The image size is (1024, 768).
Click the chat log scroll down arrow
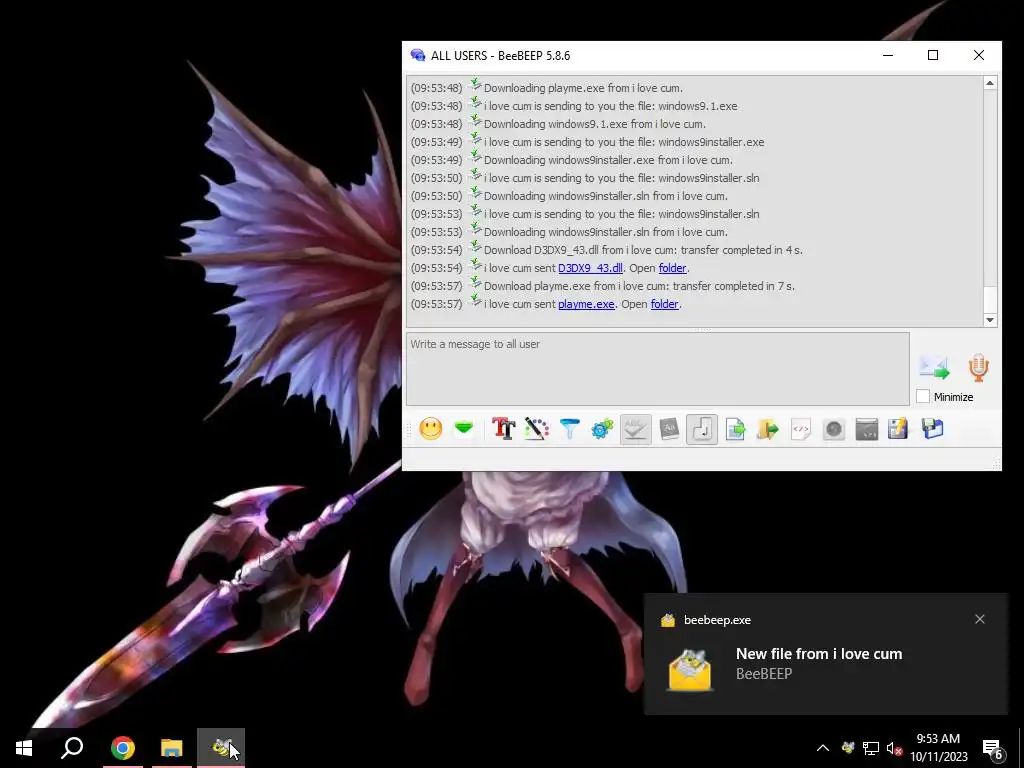click(990, 320)
